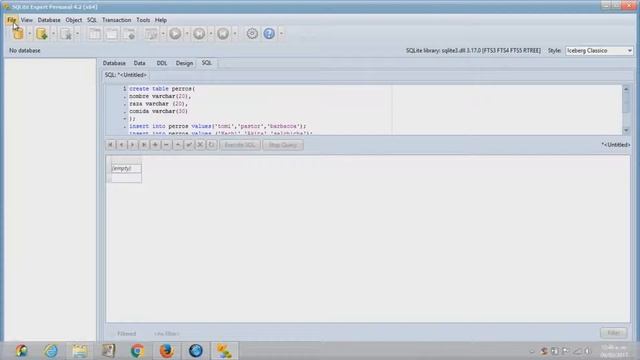
Task: Expand the arrow after the Help icon
Action: pyautogui.click(x=281, y=34)
